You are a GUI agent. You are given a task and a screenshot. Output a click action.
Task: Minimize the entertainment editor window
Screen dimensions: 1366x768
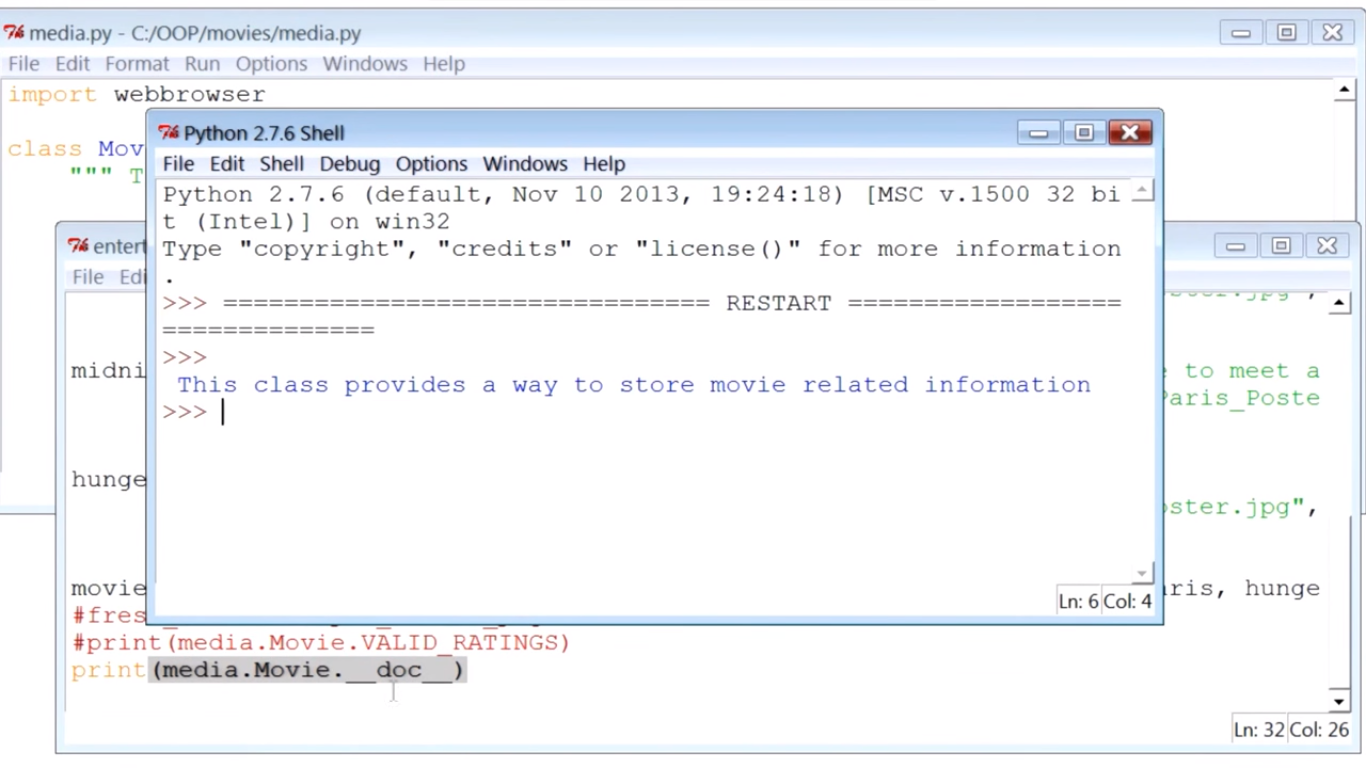[1236, 246]
